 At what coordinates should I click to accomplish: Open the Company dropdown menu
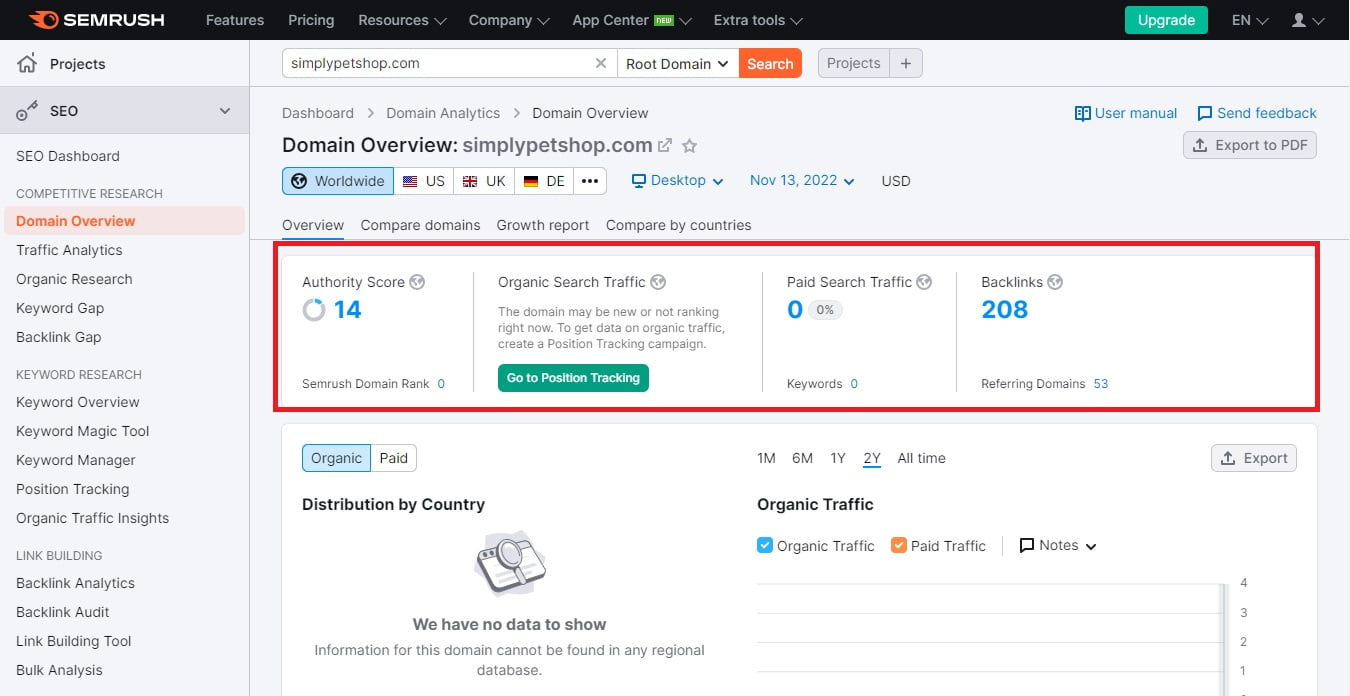[x=510, y=20]
